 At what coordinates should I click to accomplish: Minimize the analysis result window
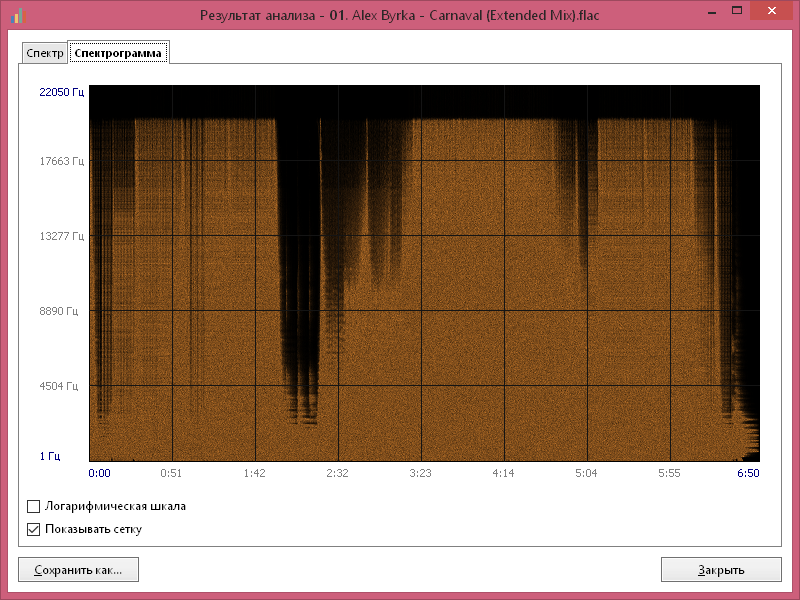712,11
